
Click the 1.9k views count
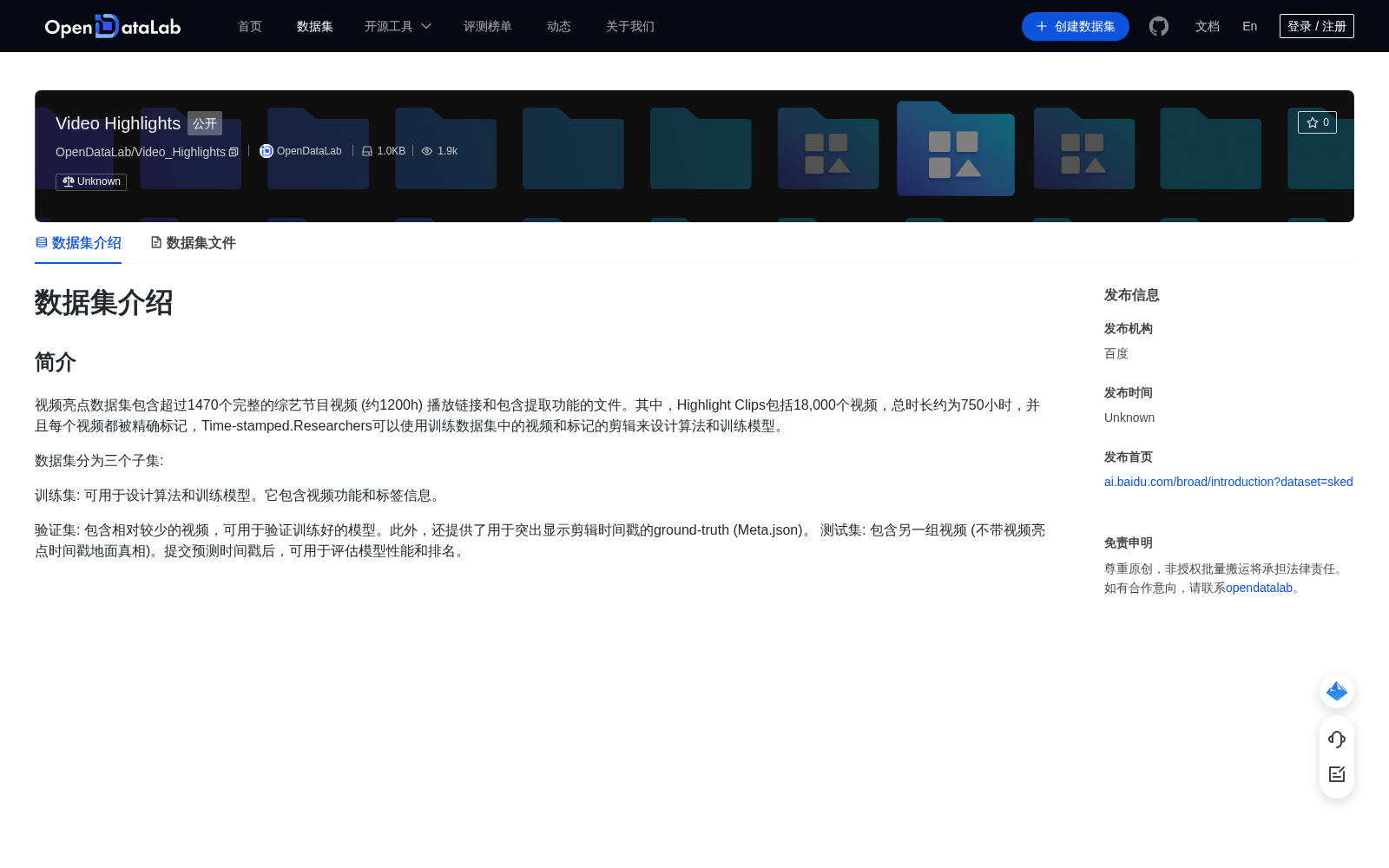(447, 151)
